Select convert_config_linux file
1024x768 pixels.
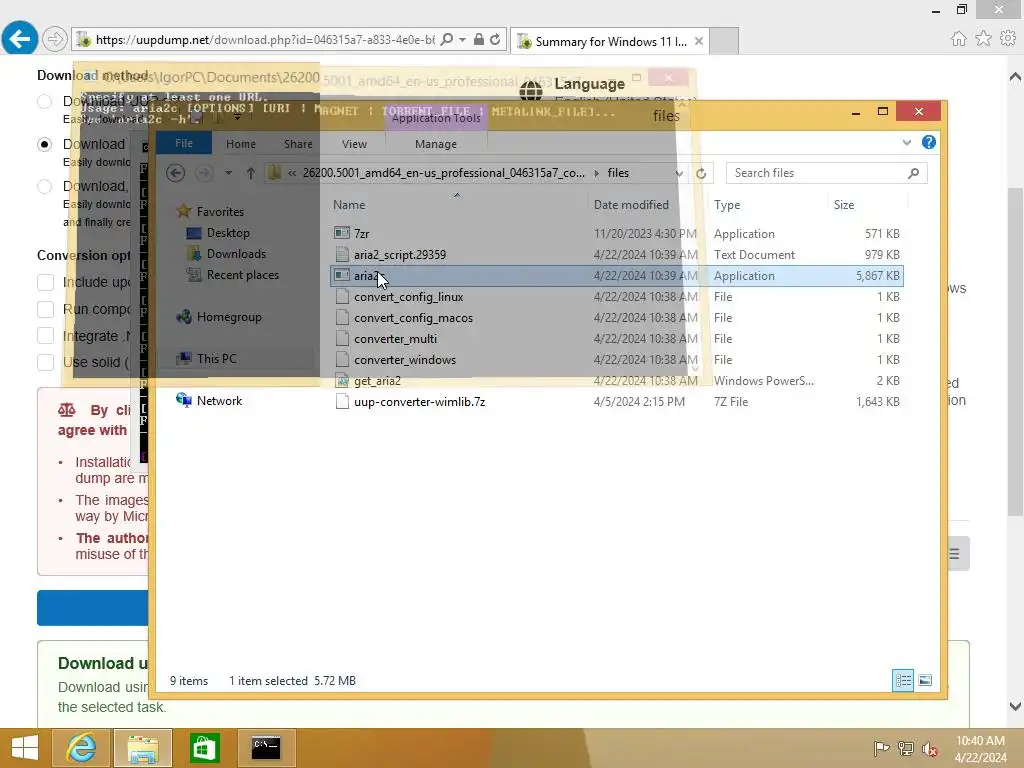(x=409, y=296)
